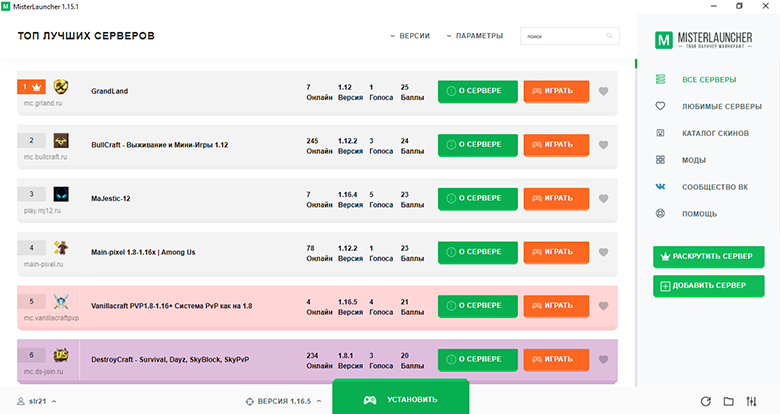Screen dimensions: 780x414
Task: Open О СЕРВЕРЕ for DestroyCraft
Action: (478, 359)
